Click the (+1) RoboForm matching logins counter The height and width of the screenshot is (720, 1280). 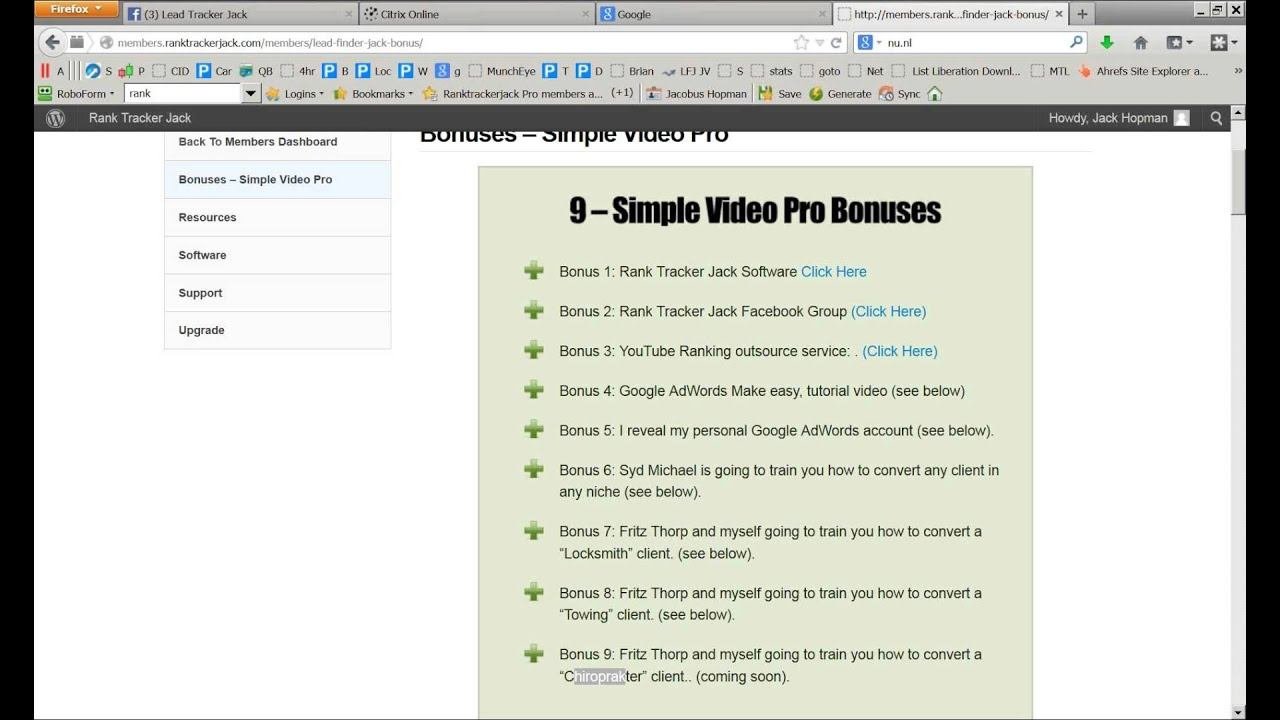coord(622,94)
